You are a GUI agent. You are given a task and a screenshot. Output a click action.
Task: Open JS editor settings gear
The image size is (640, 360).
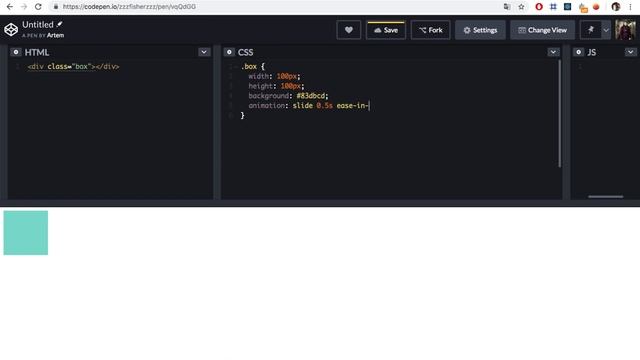(x=578, y=52)
